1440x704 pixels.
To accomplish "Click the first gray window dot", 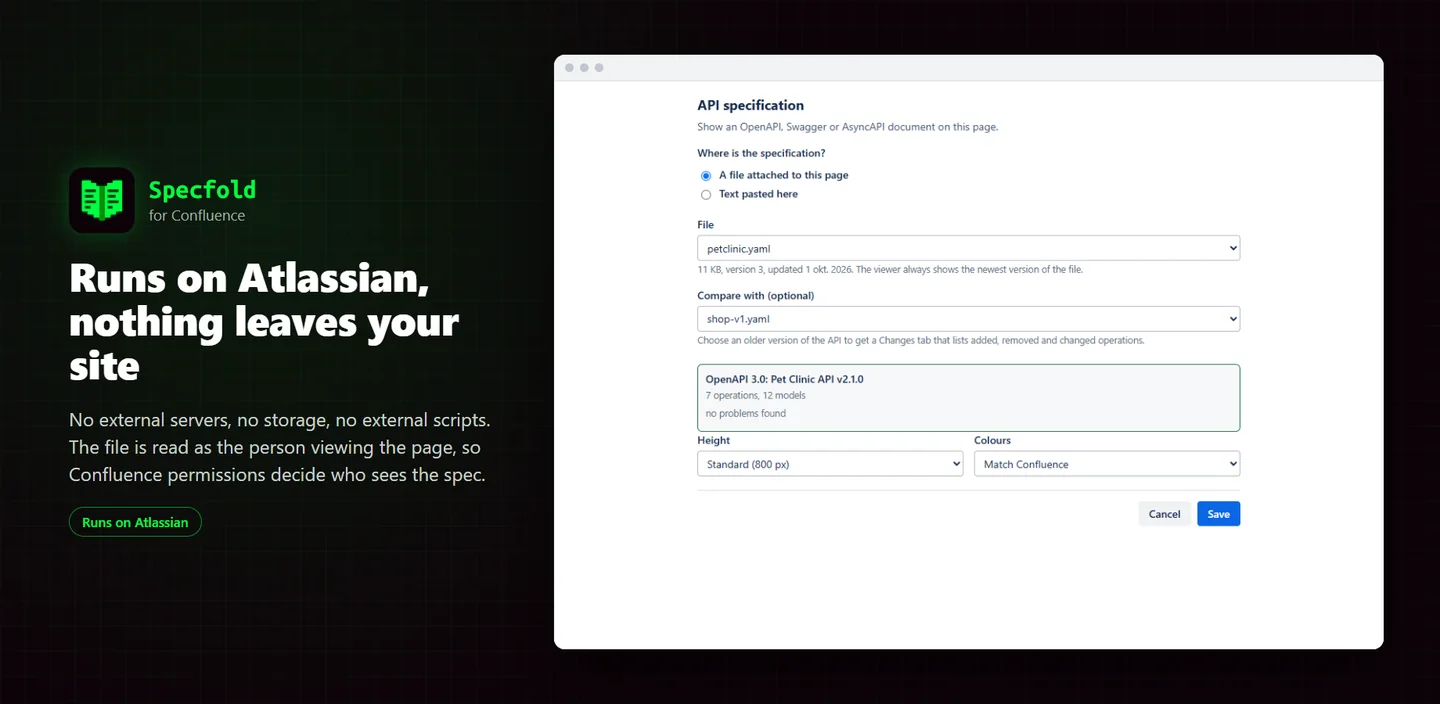I will (x=570, y=68).
